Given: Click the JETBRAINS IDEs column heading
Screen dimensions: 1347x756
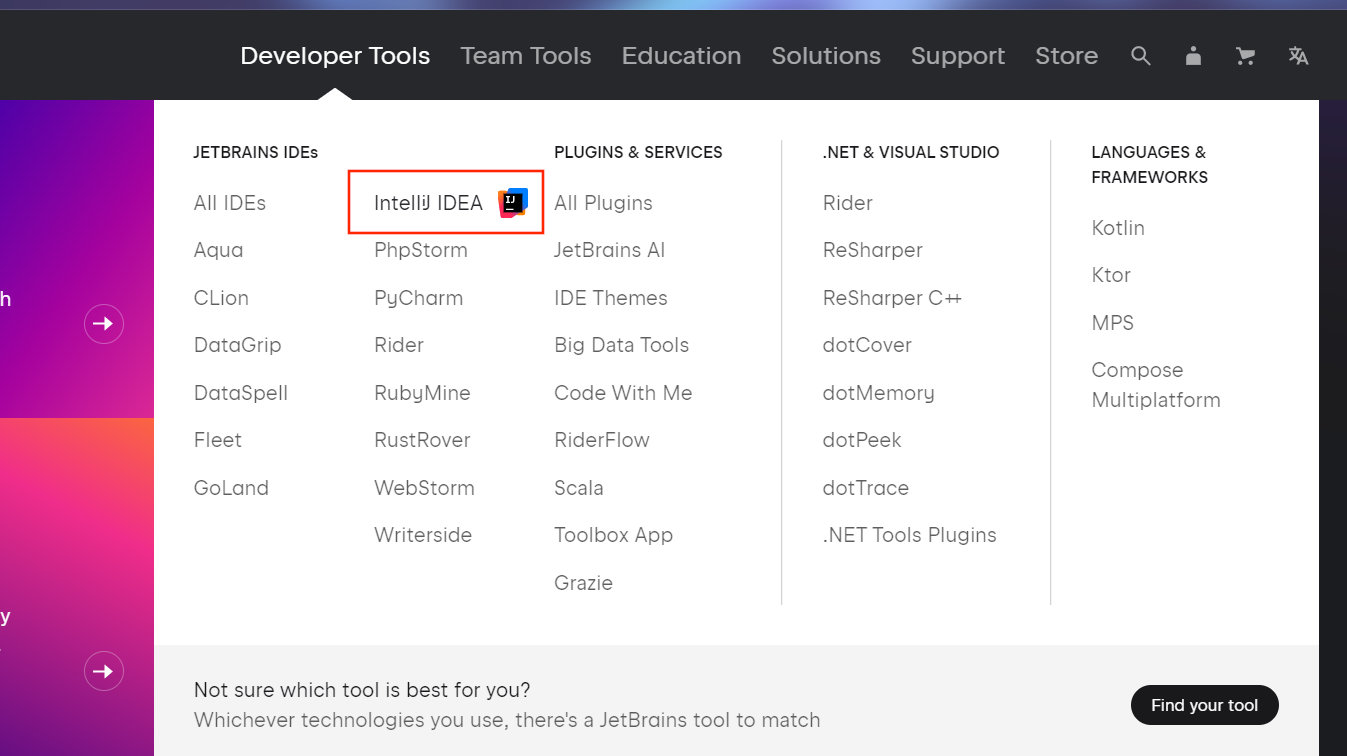Looking at the screenshot, I should (256, 152).
